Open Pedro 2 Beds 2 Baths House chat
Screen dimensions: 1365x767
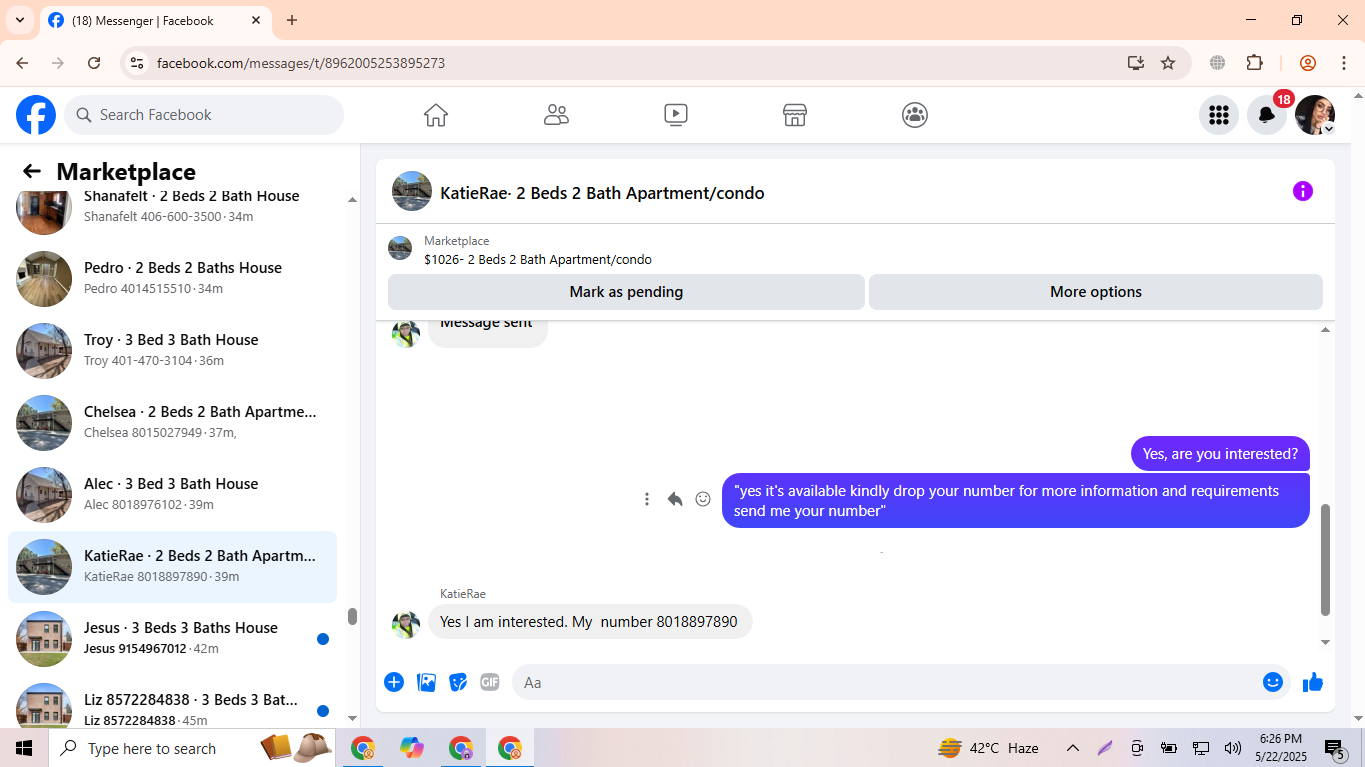pyautogui.click(x=172, y=278)
